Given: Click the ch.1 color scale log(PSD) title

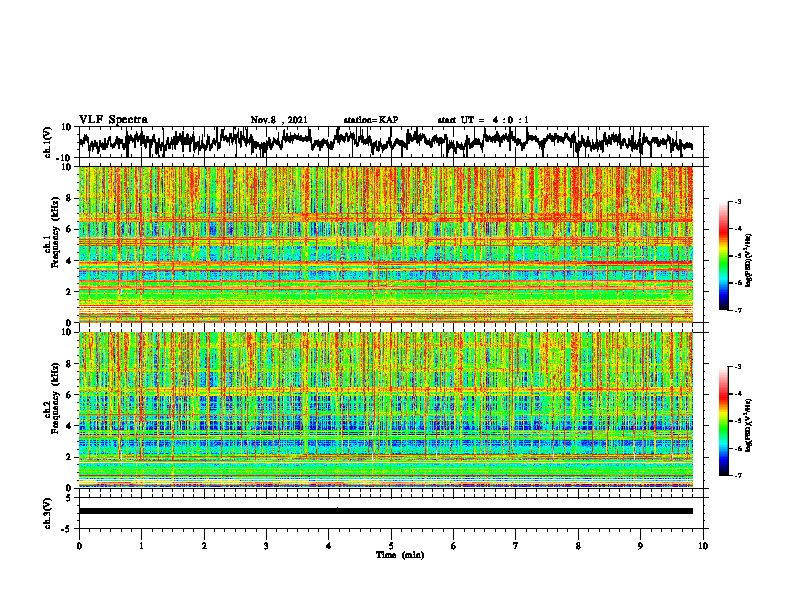Looking at the screenshot, I should pyautogui.click(x=749, y=260).
